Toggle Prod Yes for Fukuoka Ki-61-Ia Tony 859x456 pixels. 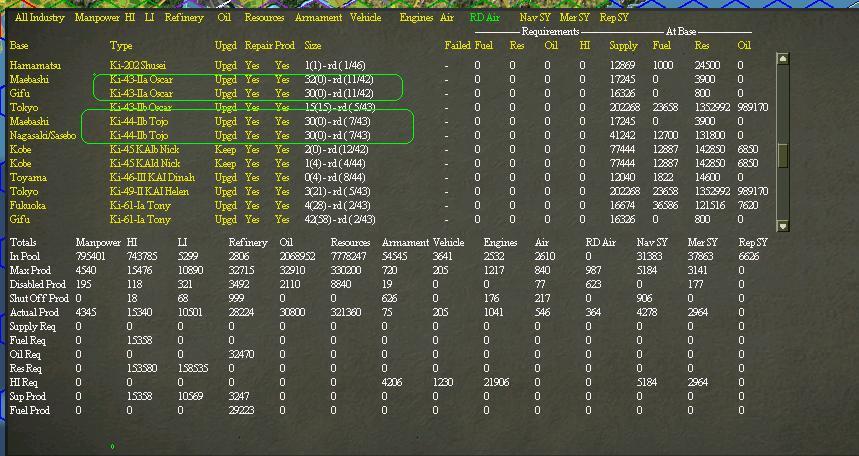tap(282, 206)
